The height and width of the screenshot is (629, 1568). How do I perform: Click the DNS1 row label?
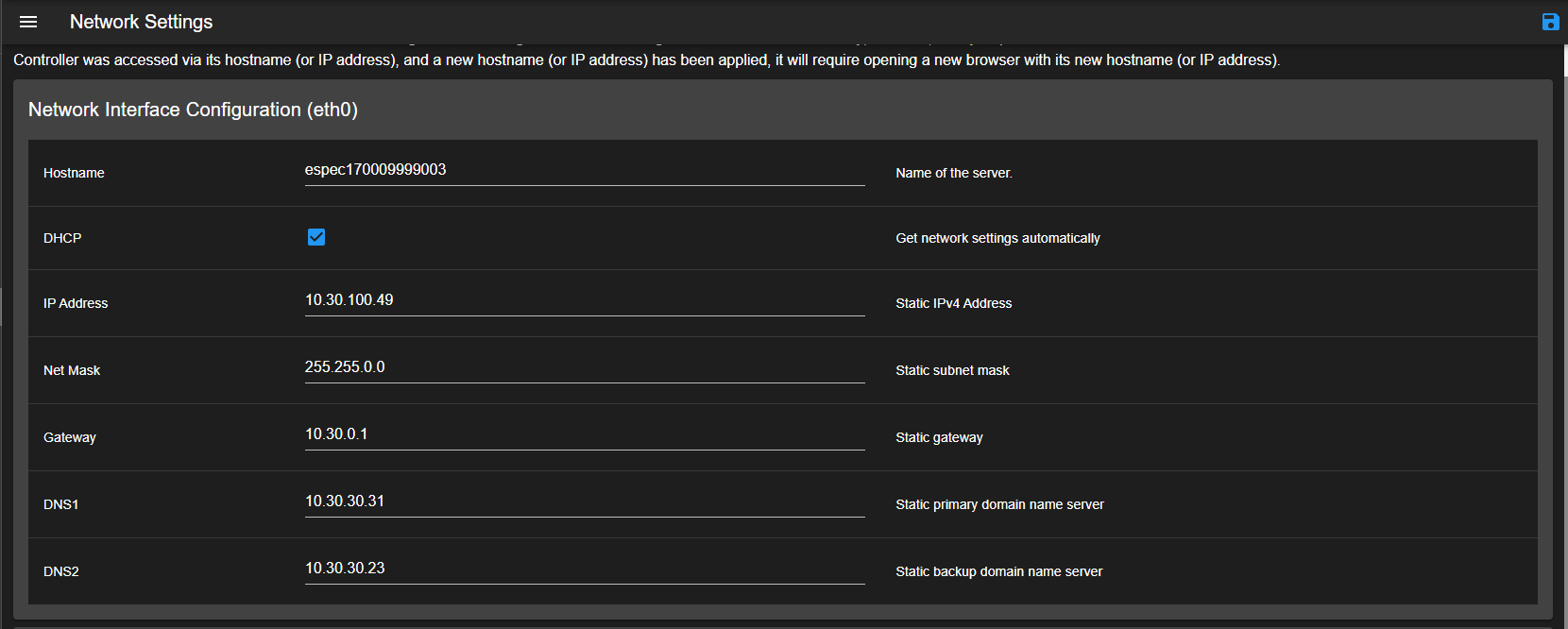click(x=61, y=504)
